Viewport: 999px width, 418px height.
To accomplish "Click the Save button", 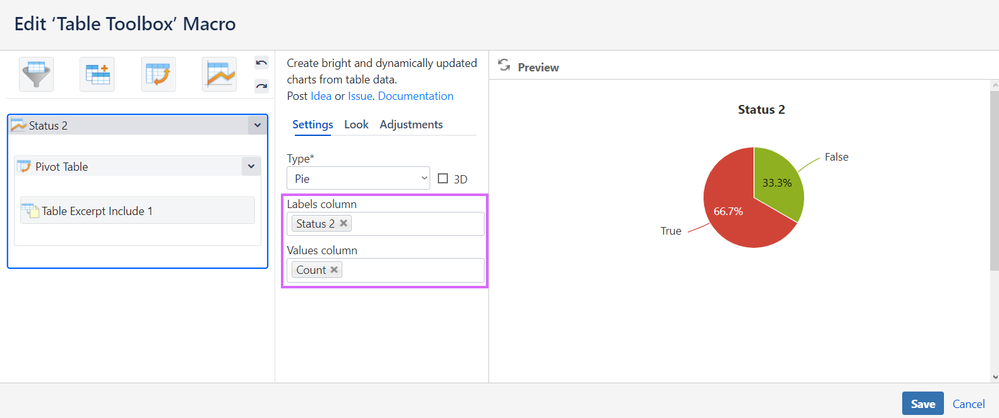I will [x=923, y=404].
